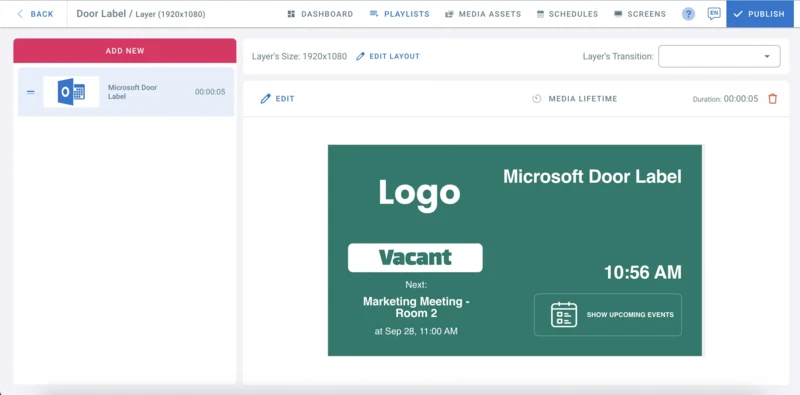The height and width of the screenshot is (395, 800).
Task: Click the Edit Layout pencil icon
Action: coord(360,56)
